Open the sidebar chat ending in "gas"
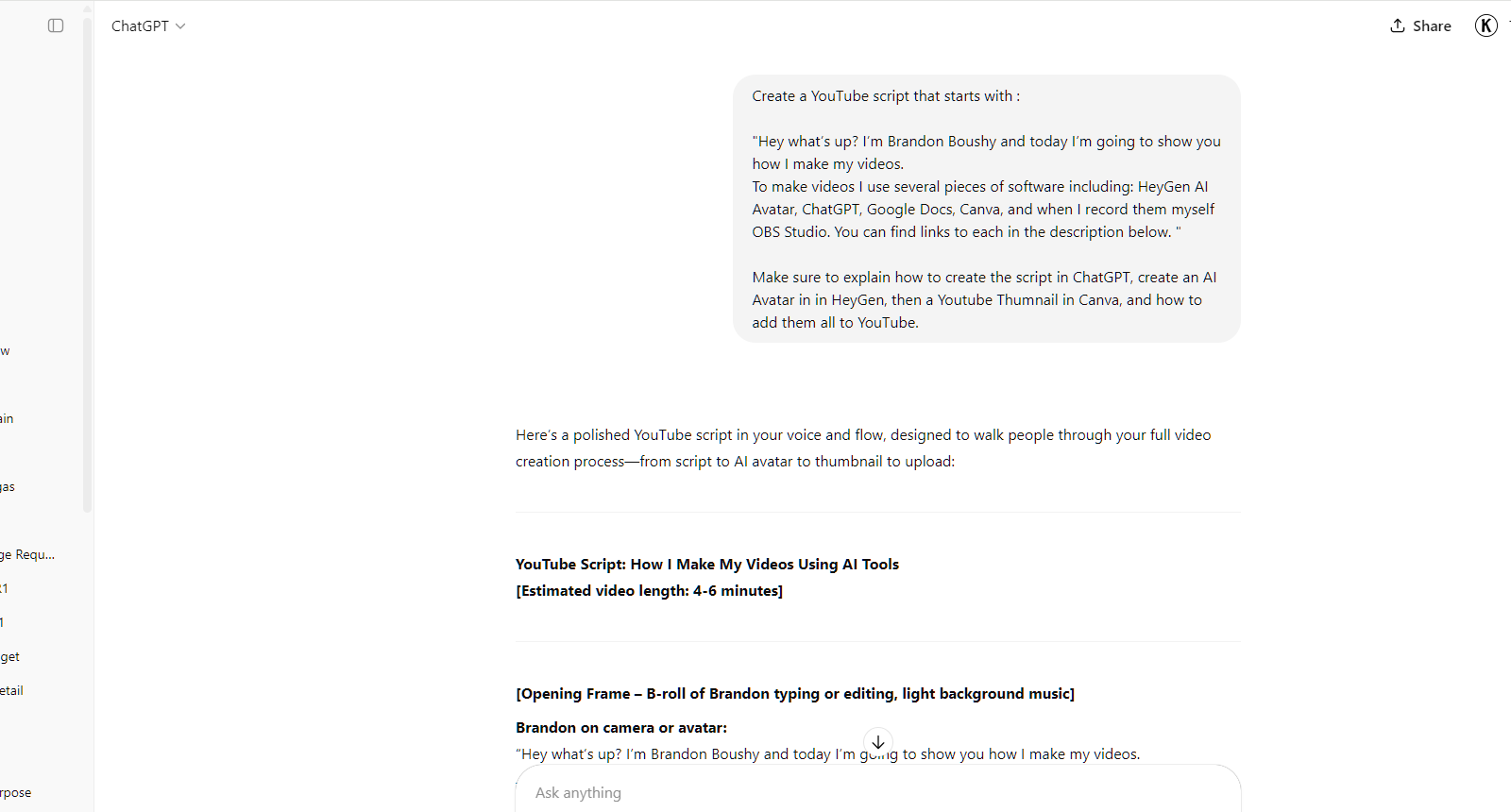 point(8,486)
